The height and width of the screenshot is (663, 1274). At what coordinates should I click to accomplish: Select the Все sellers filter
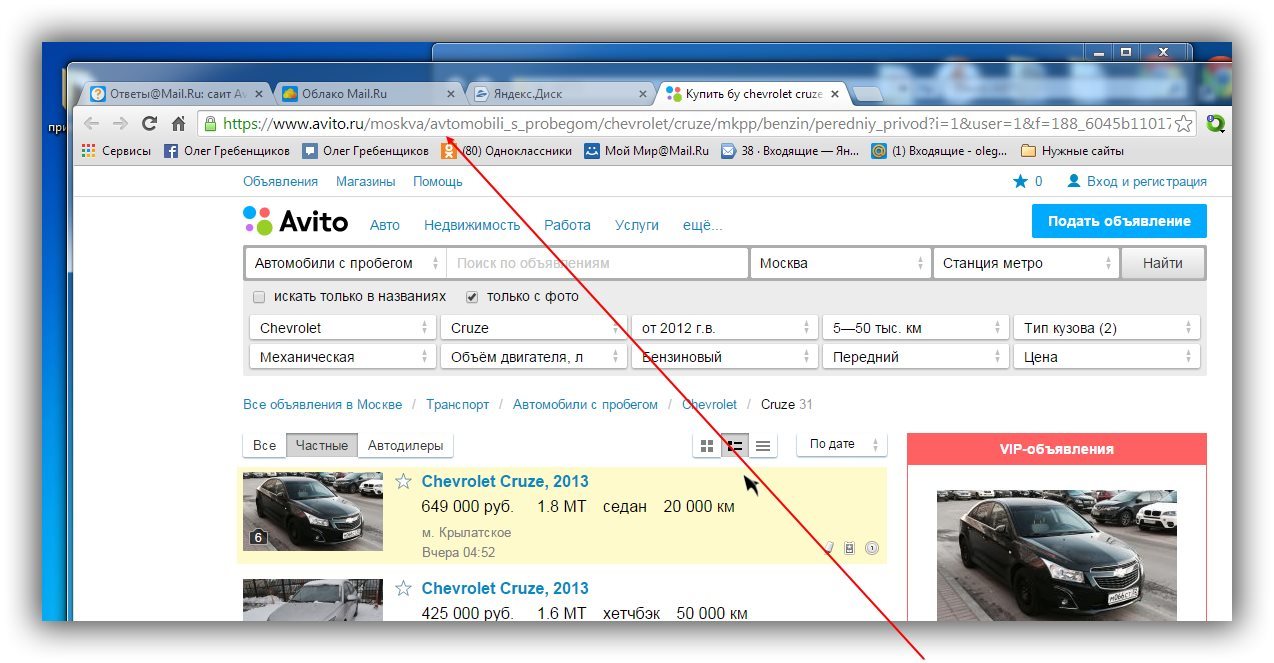[264, 446]
